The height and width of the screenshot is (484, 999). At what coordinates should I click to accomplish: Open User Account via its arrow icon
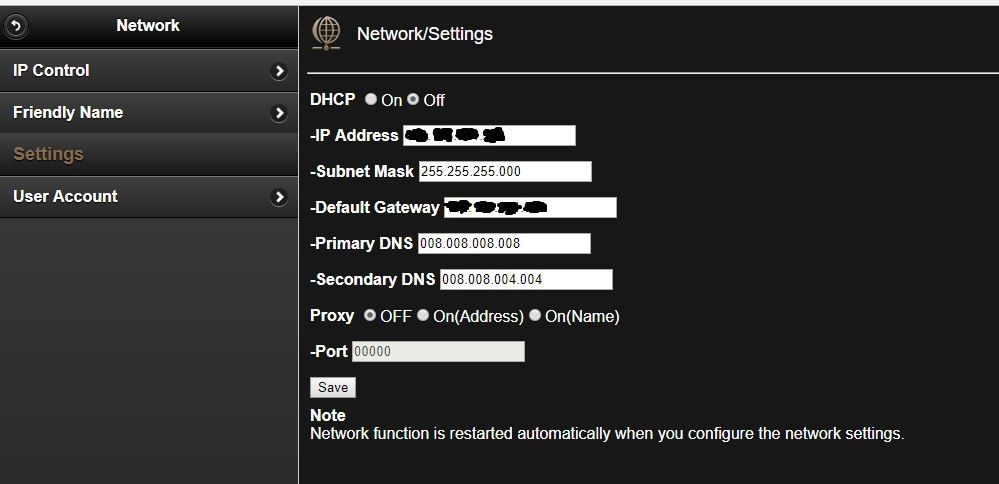coord(278,197)
